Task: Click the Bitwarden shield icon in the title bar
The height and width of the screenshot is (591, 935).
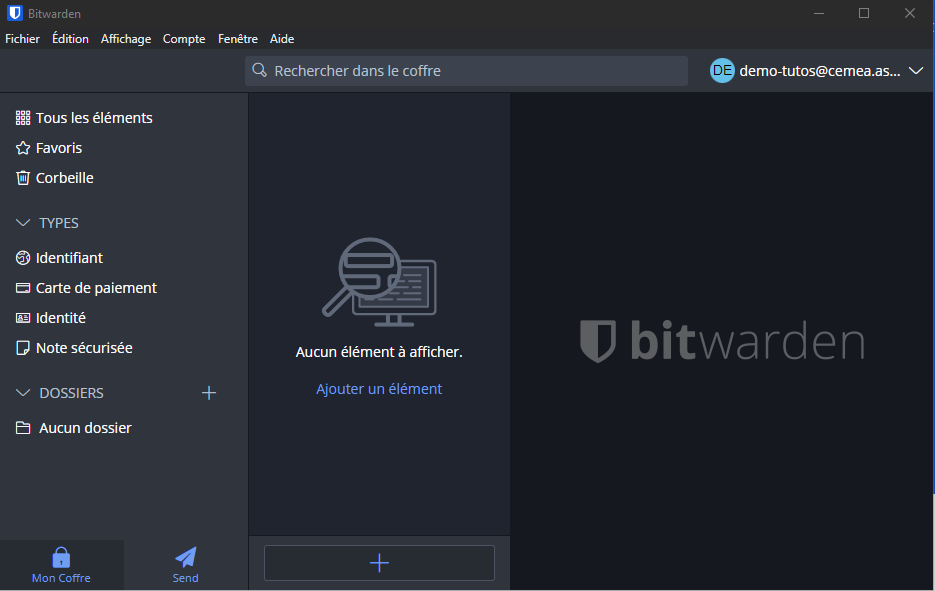Action: point(15,13)
